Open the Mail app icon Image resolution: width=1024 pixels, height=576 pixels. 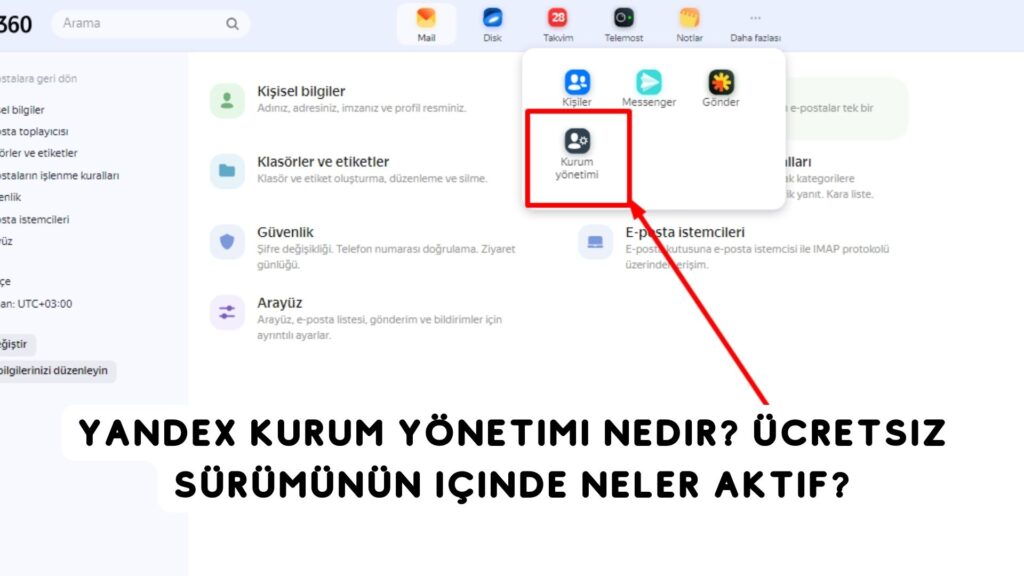tap(427, 22)
